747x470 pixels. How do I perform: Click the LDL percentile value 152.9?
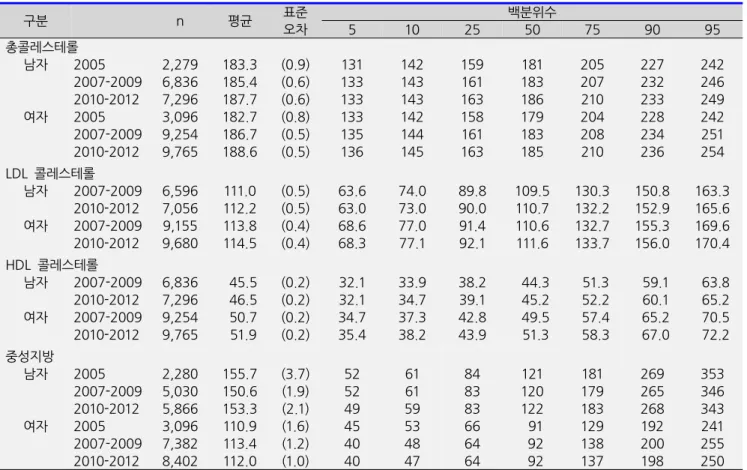pyautogui.click(x=652, y=209)
